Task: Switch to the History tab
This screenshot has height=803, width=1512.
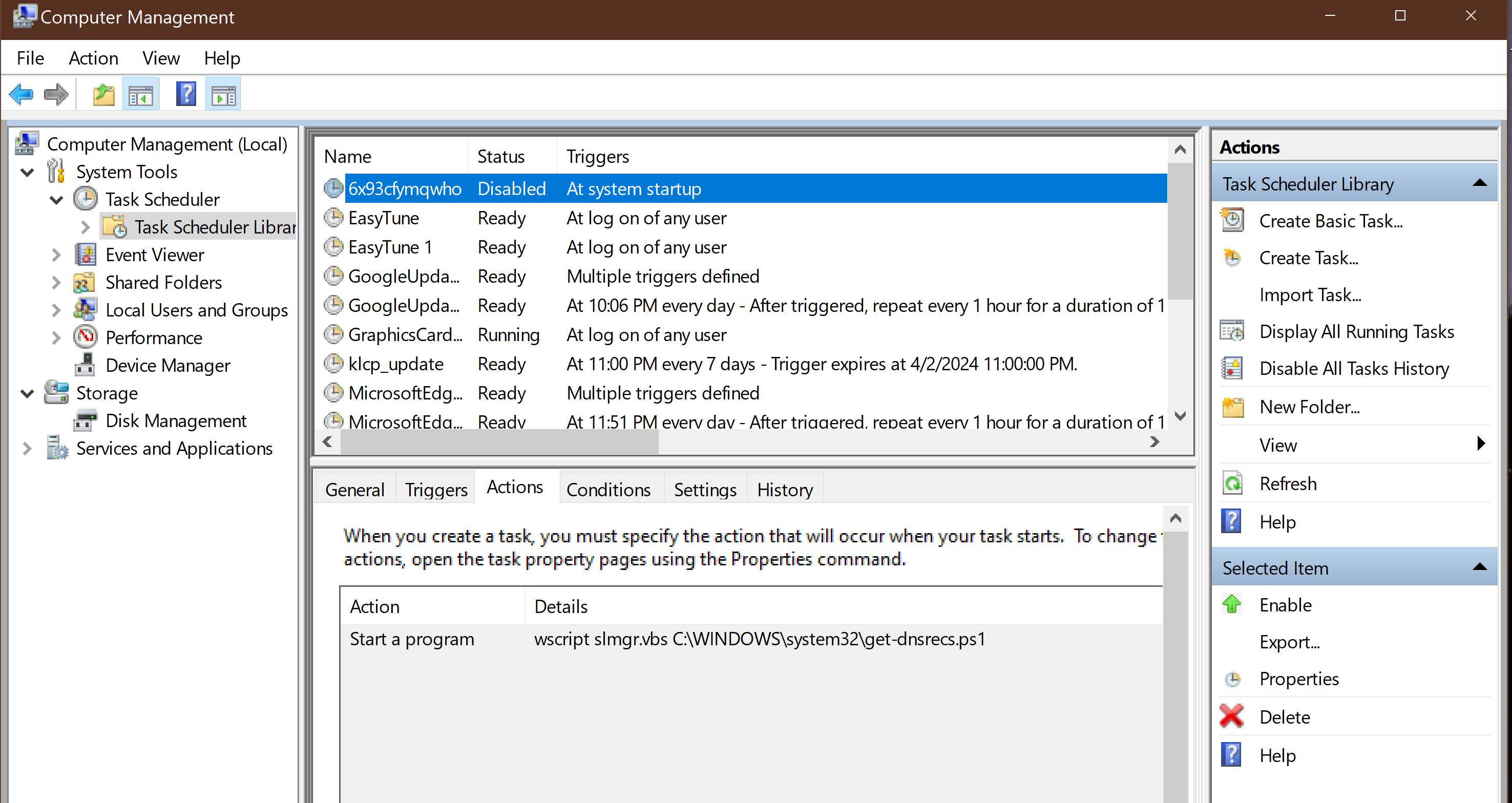Action: (x=785, y=489)
